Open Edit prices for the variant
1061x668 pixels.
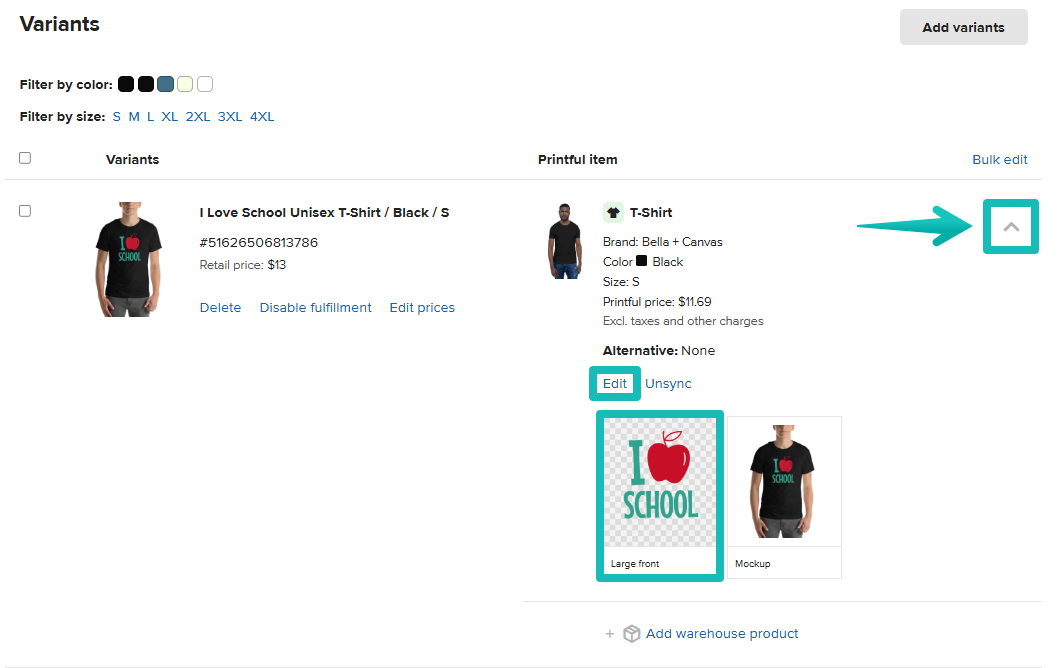point(421,307)
